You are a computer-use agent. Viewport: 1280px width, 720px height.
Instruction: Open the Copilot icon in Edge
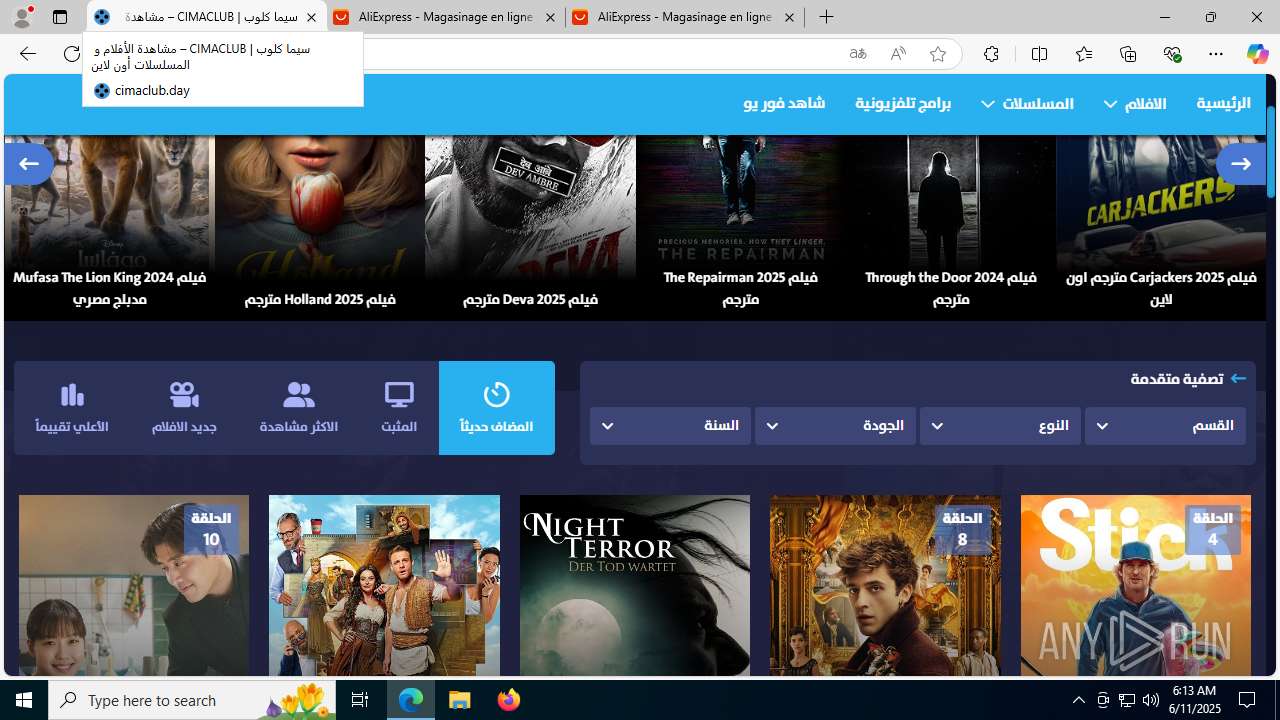1257,54
